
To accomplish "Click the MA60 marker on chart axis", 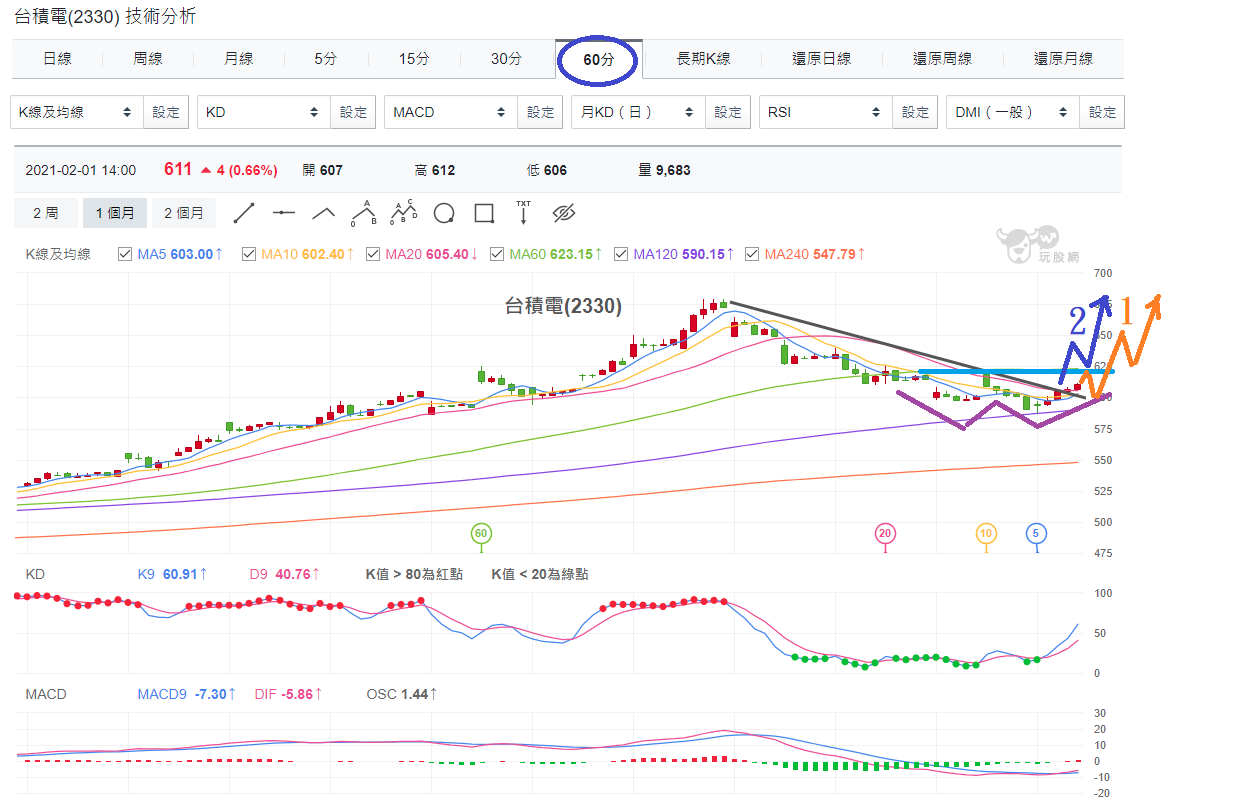I will [x=481, y=534].
